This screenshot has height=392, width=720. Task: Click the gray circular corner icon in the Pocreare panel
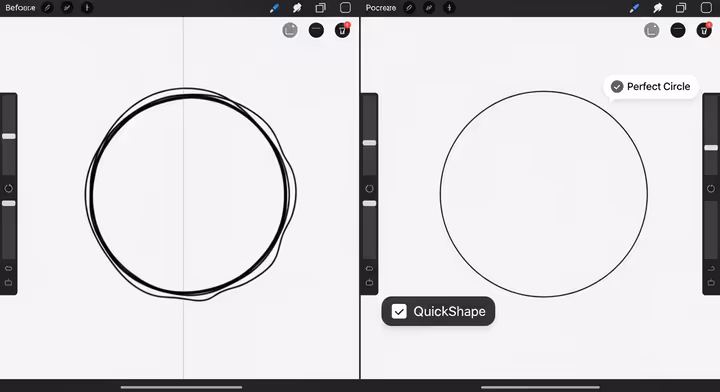(x=652, y=30)
